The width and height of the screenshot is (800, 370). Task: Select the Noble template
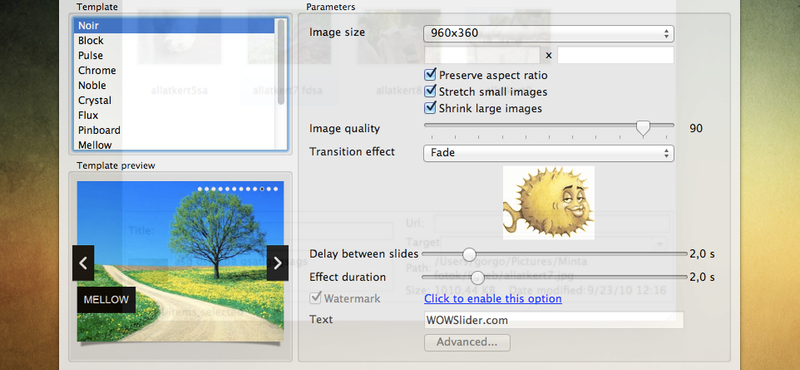[173, 85]
